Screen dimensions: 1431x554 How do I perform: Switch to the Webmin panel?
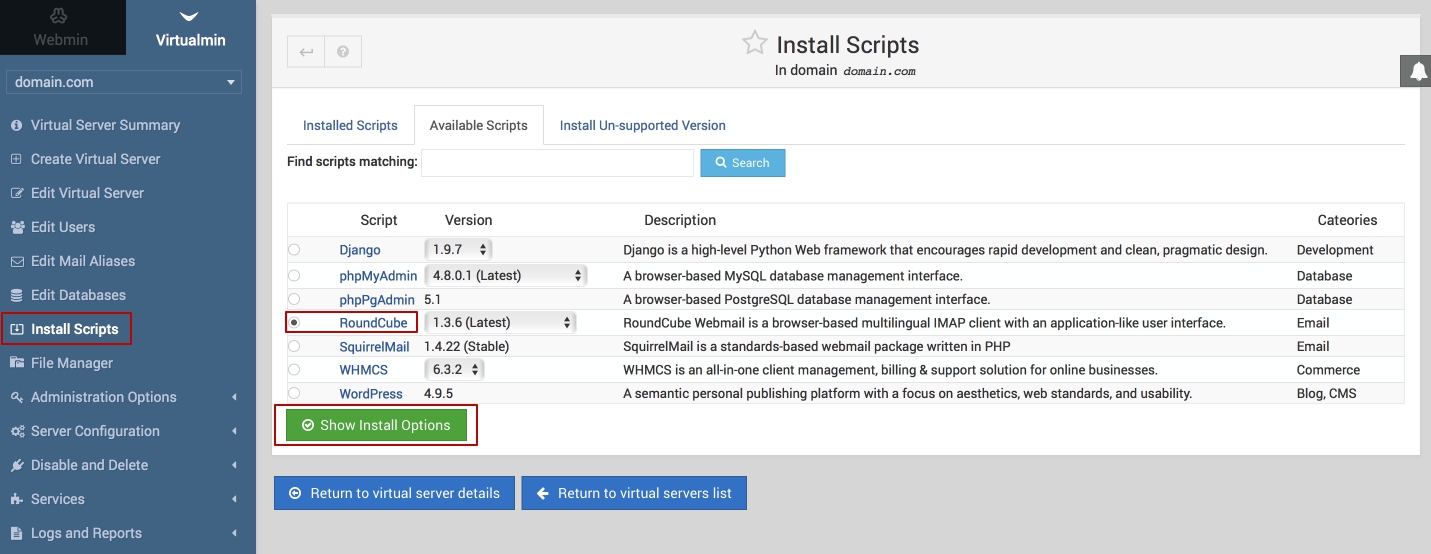[61, 28]
